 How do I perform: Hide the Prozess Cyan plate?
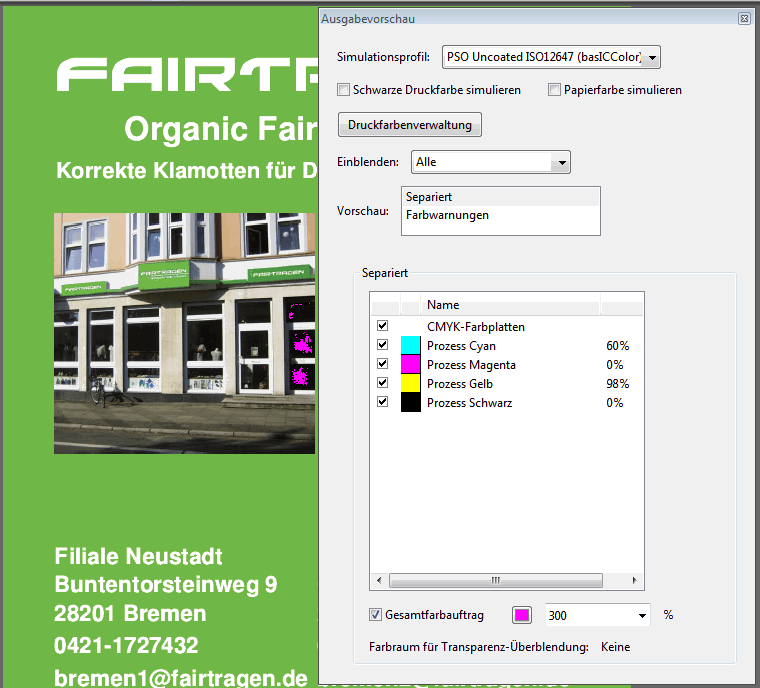click(x=382, y=346)
